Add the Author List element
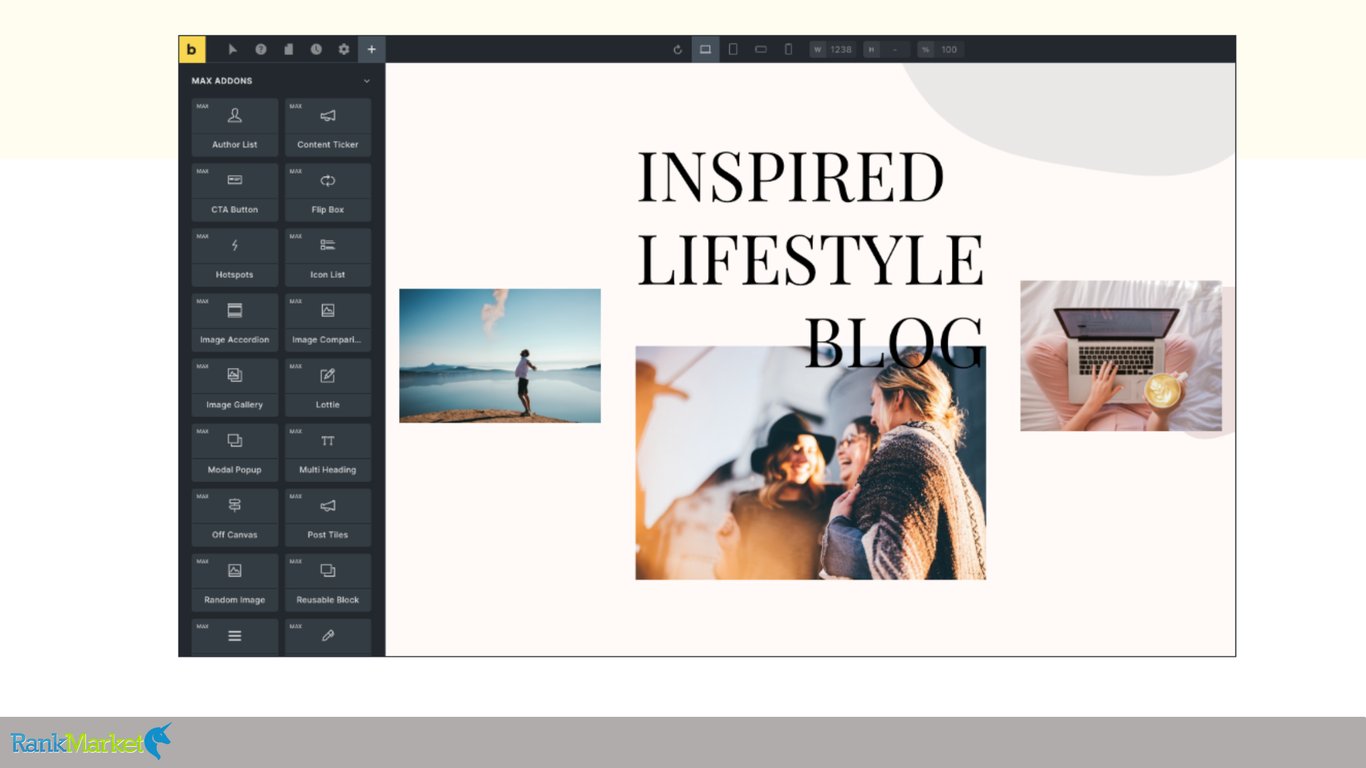Image resolution: width=1366 pixels, height=768 pixels. pyautogui.click(x=235, y=127)
